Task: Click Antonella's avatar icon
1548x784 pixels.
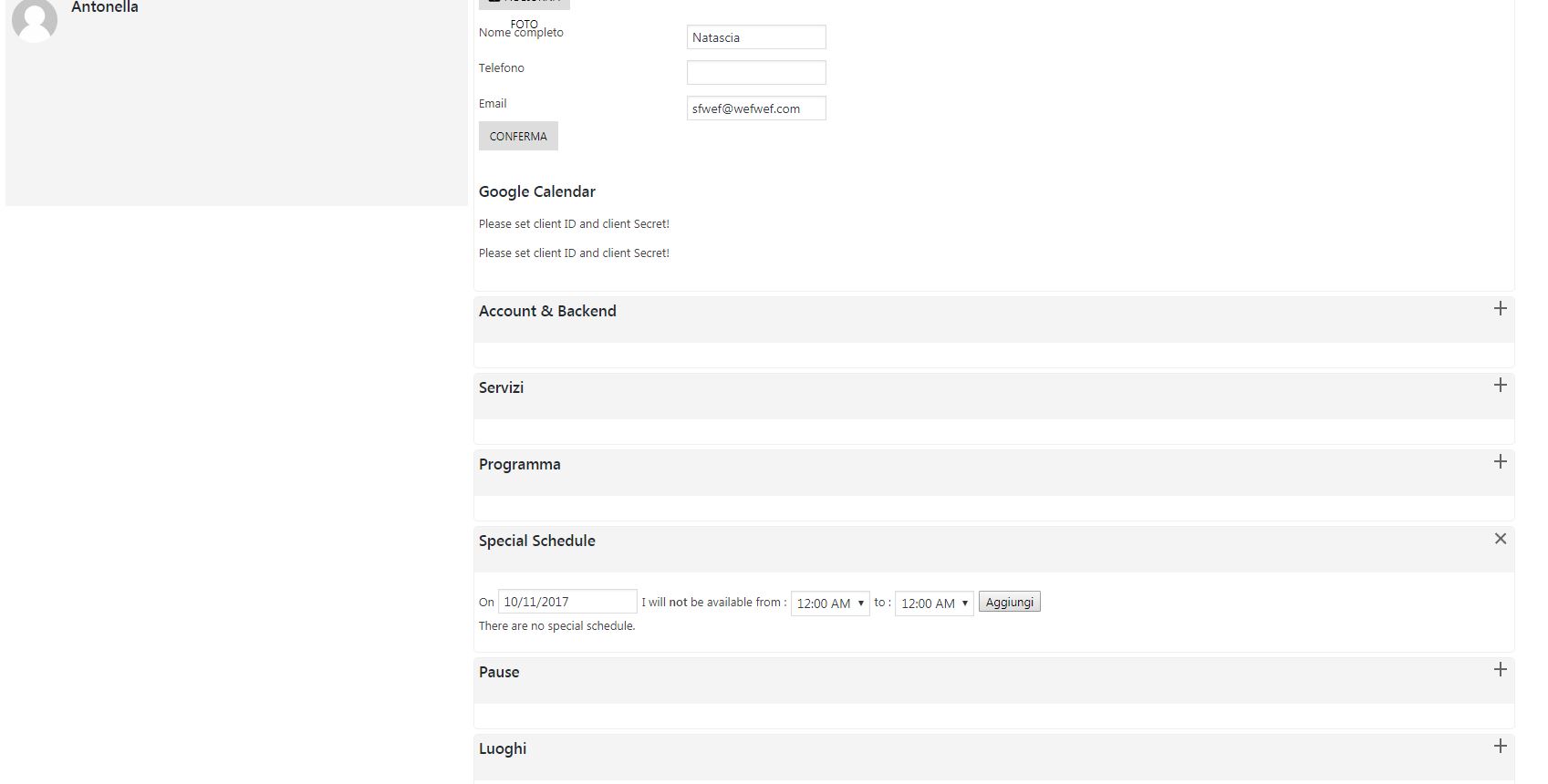Action: (35, 20)
